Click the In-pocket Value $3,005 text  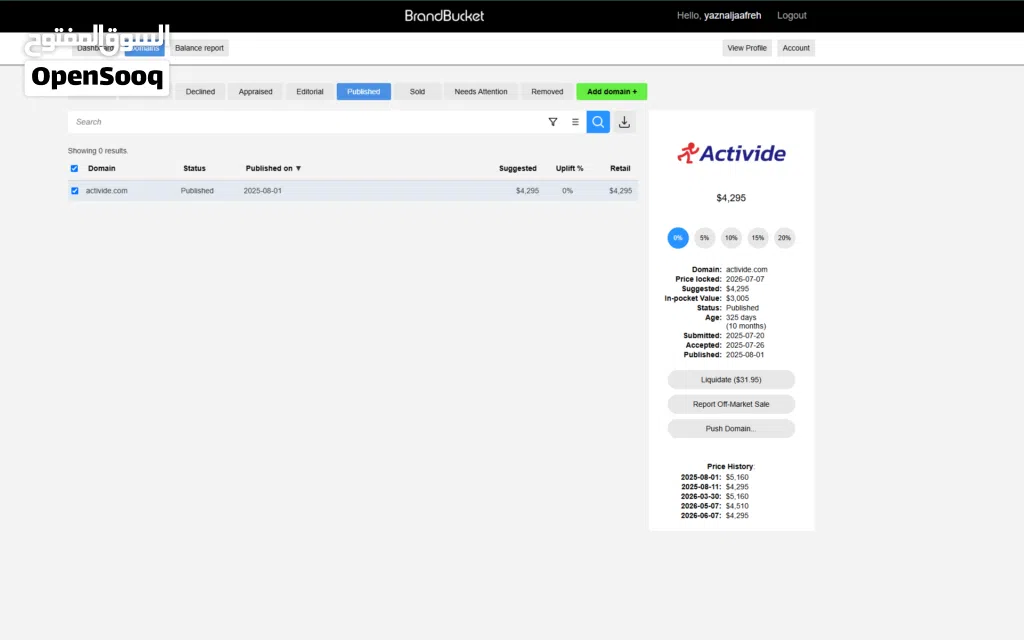pyautogui.click(x=737, y=298)
